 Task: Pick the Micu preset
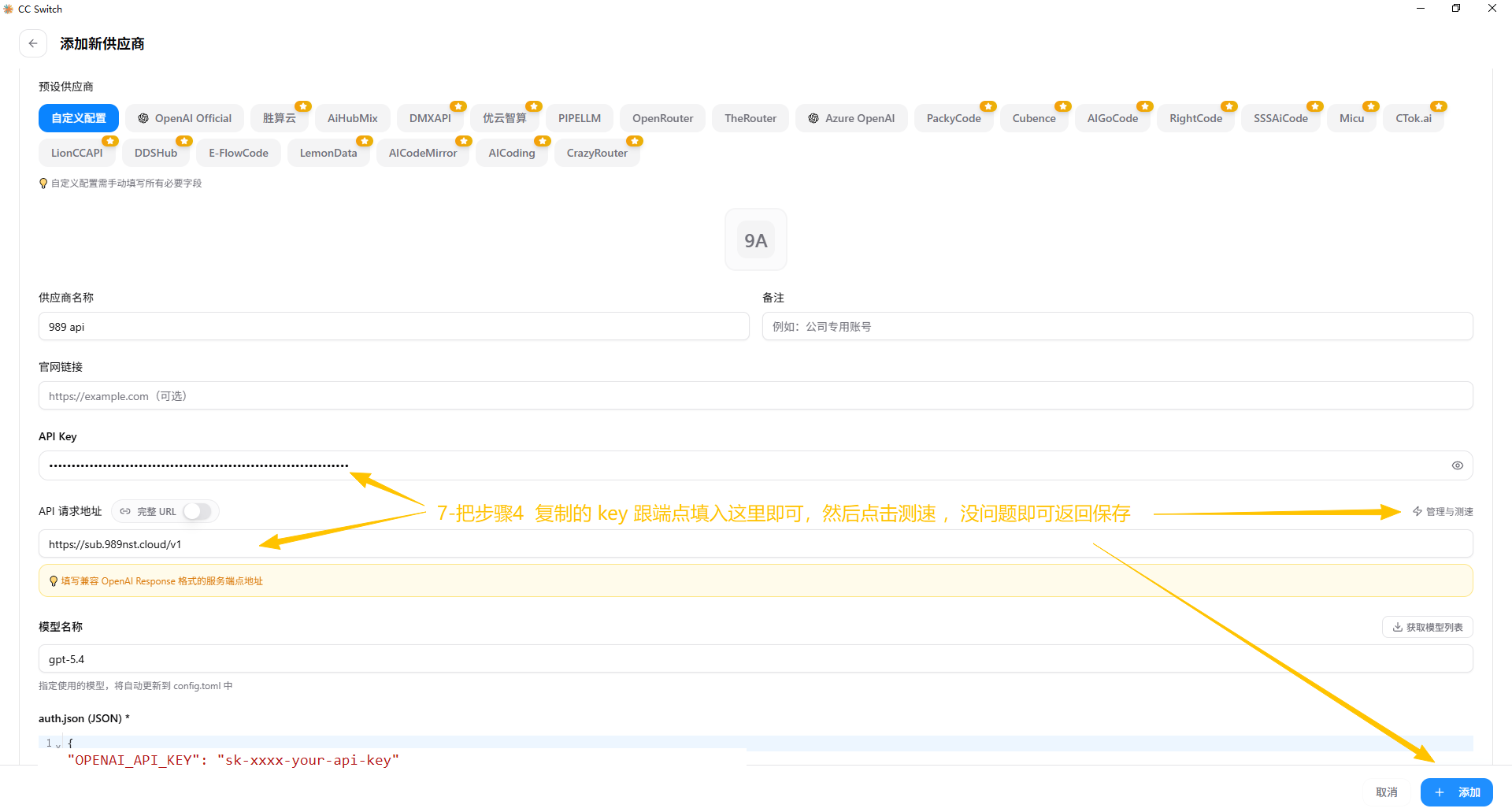point(1351,118)
